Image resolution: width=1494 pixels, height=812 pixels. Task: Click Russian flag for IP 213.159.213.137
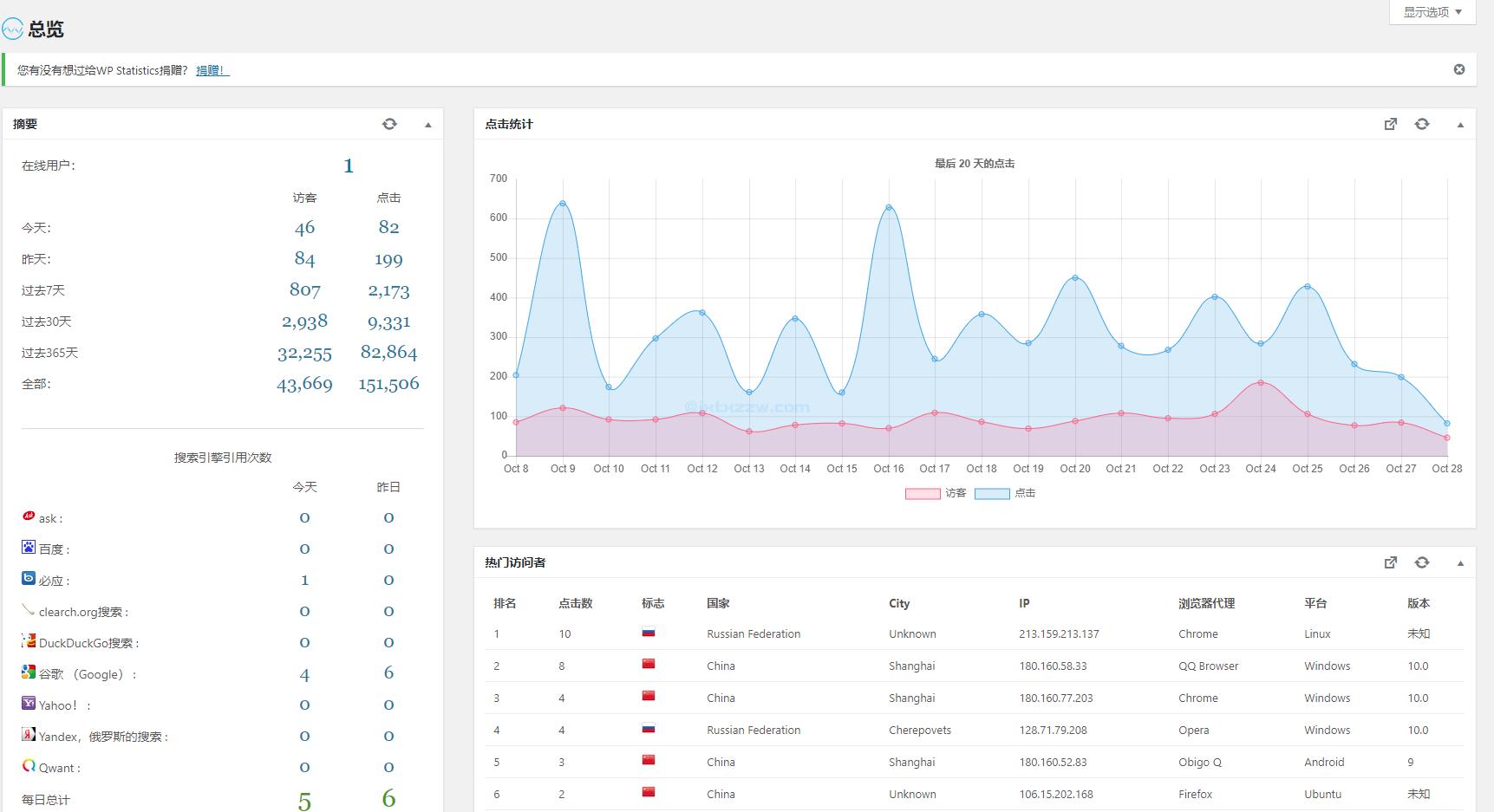648,633
